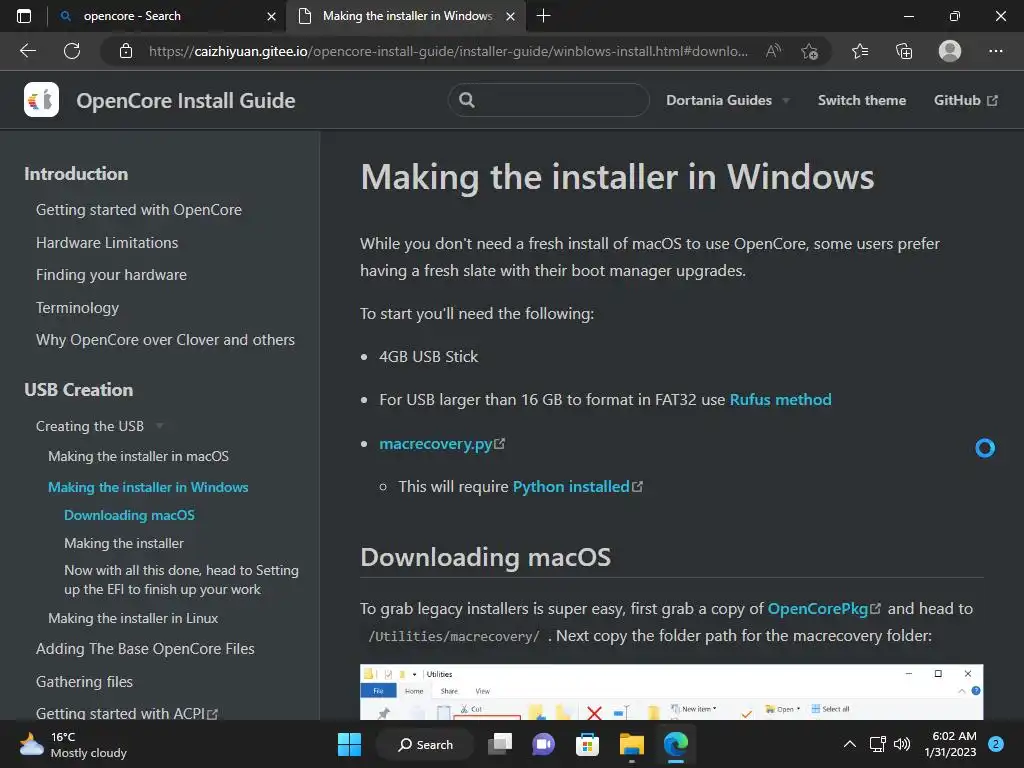Open the OpenCorePkg link
This screenshot has width=1024, height=768.
(824, 609)
